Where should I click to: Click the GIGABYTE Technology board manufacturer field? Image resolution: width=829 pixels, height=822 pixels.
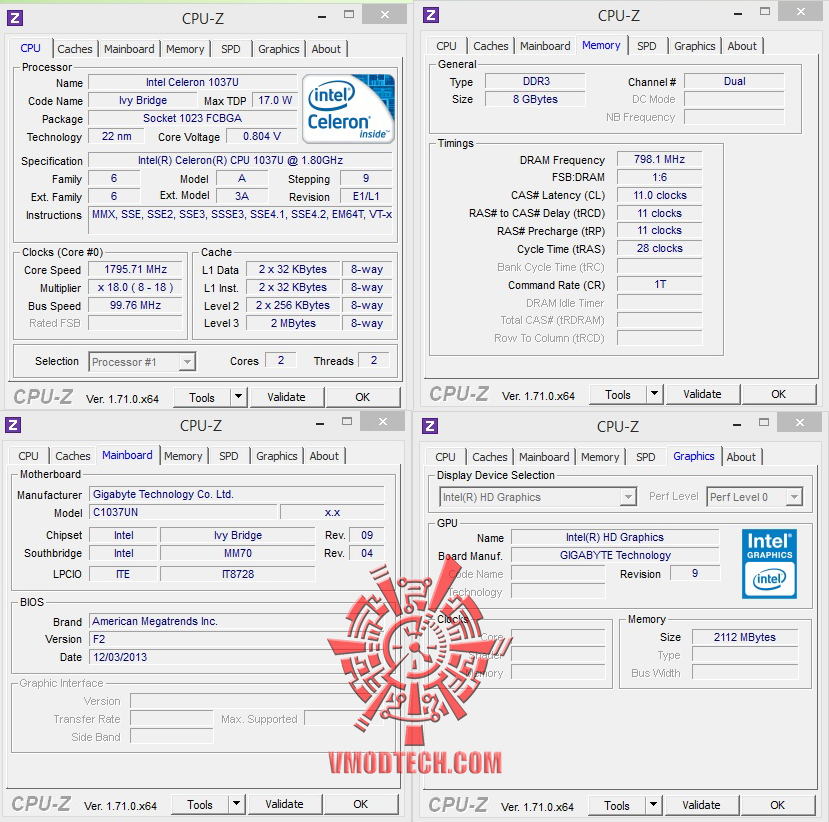coord(615,555)
